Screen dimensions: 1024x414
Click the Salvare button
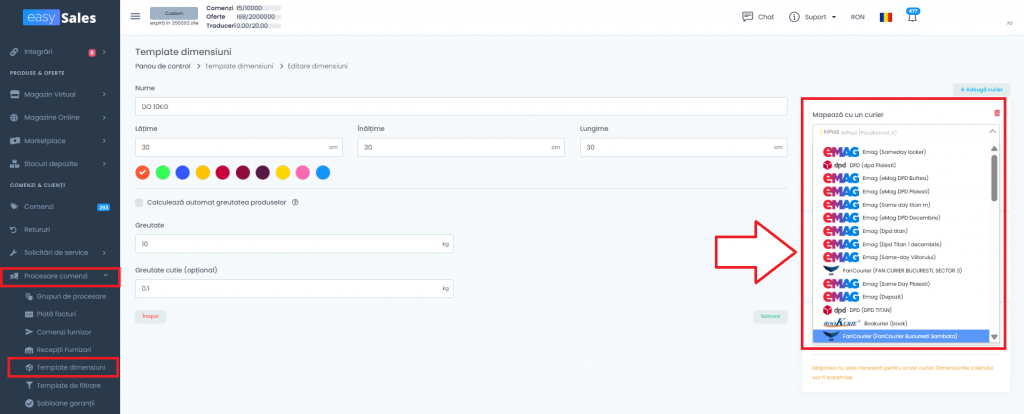pos(770,316)
